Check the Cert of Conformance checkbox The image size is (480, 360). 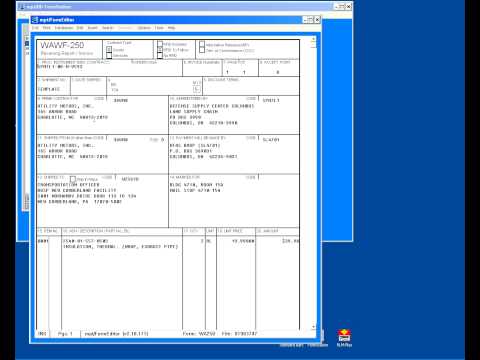[x=202, y=50]
